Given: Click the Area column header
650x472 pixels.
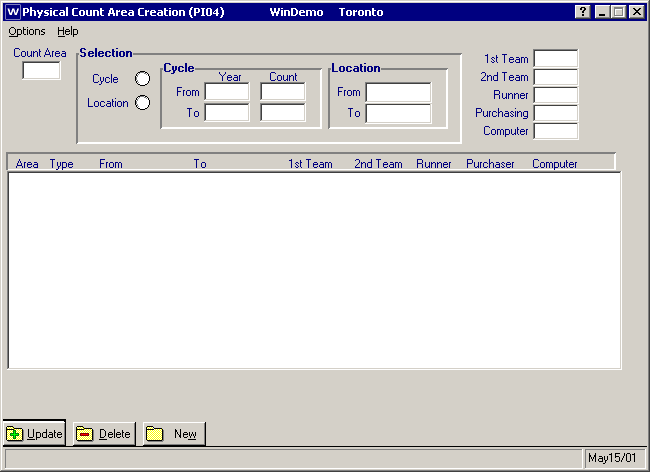Looking at the screenshot, I should tap(27, 164).
